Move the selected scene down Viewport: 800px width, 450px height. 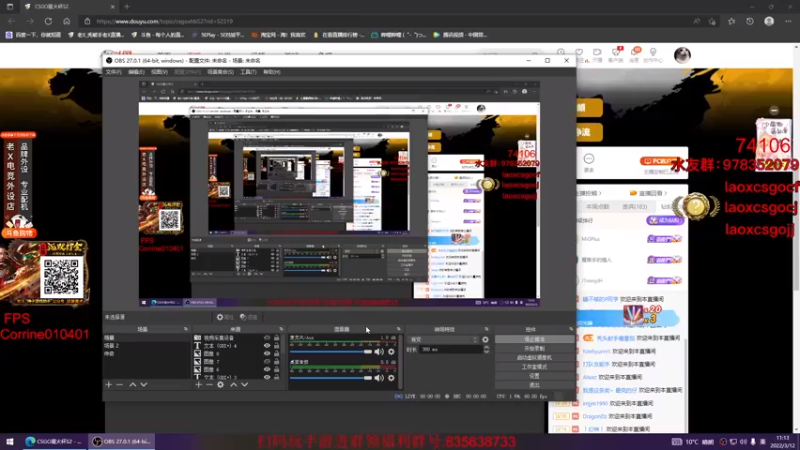tap(144, 385)
